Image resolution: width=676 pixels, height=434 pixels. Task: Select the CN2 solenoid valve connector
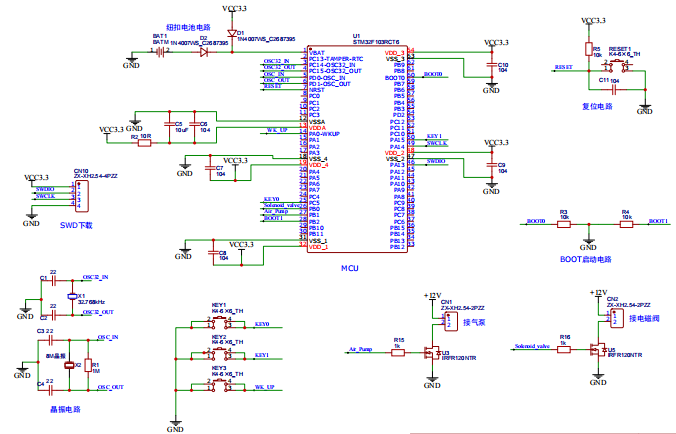617,318
